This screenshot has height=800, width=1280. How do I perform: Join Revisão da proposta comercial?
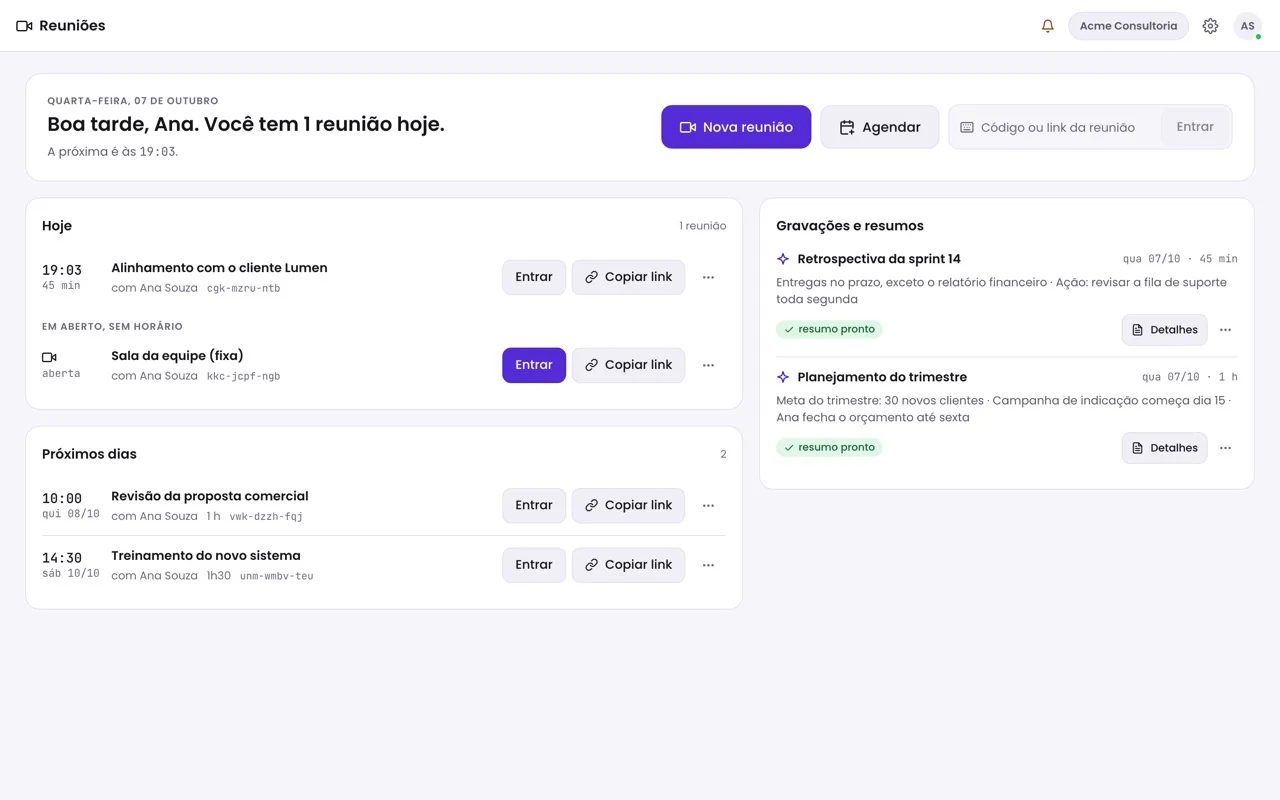click(x=534, y=505)
